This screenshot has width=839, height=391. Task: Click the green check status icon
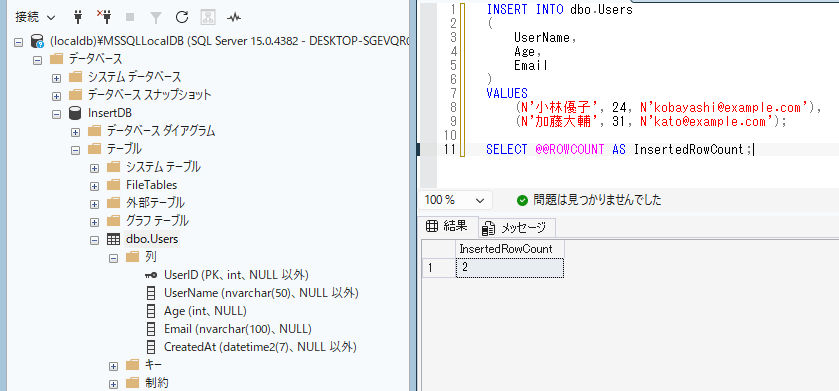pyautogui.click(x=522, y=201)
